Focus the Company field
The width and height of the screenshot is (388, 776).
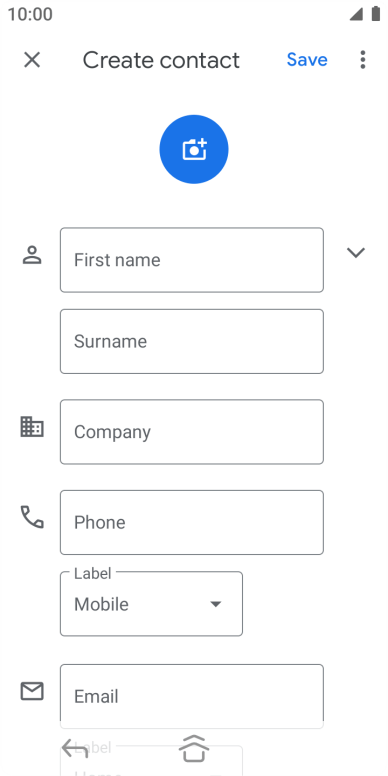click(192, 432)
